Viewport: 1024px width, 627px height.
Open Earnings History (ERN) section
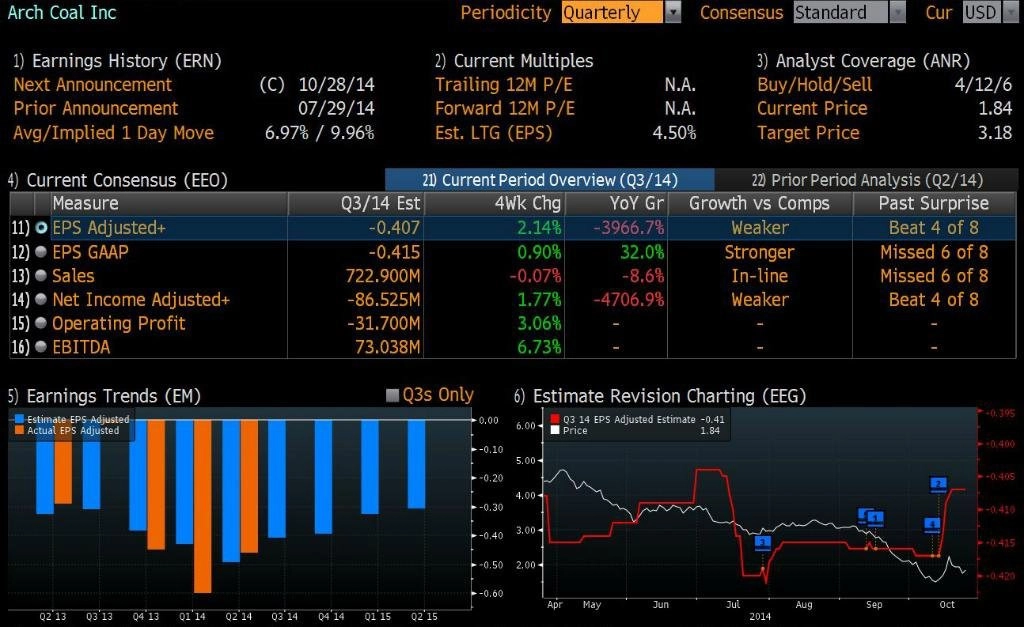click(x=118, y=61)
